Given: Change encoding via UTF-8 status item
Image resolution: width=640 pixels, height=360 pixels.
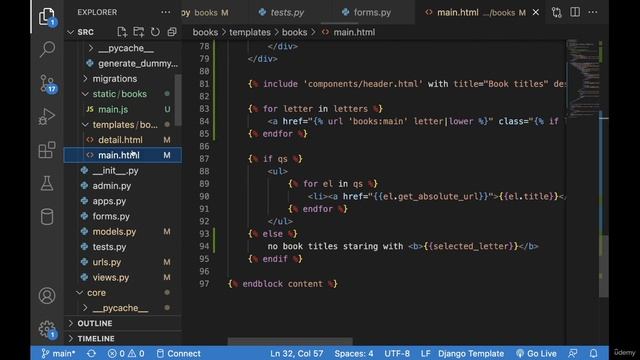Looking at the screenshot, I should pos(397,353).
